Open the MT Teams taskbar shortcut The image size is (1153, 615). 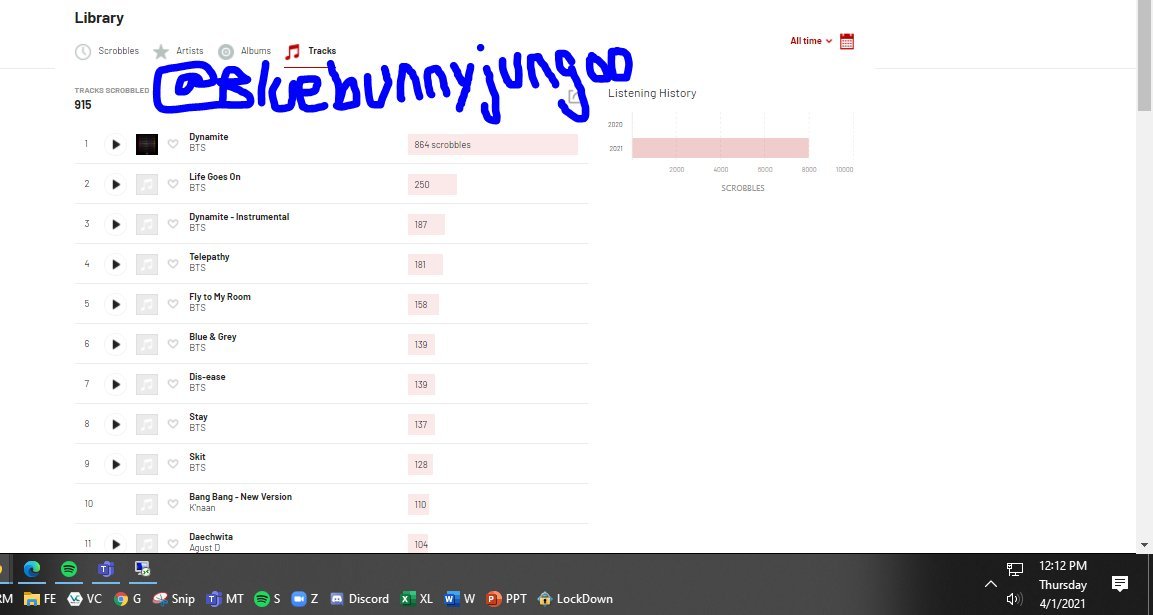click(x=225, y=599)
